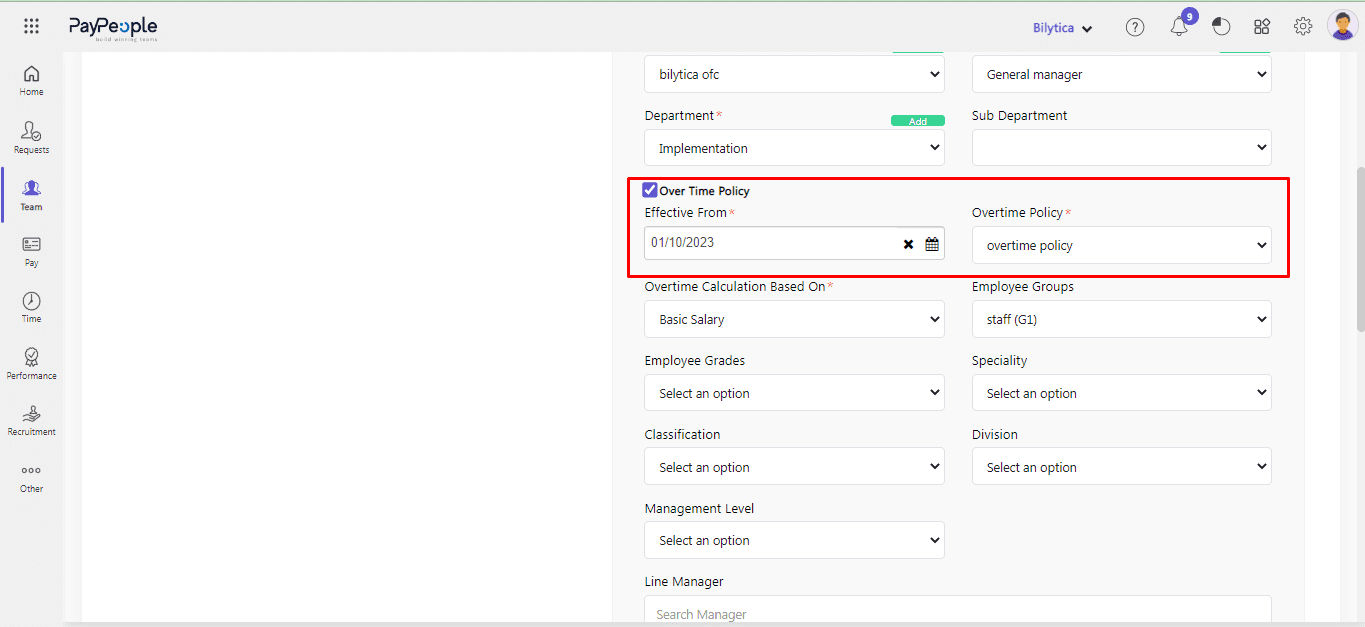1365x627 pixels.
Task: Open the calendar date picker icon
Action: 932,244
